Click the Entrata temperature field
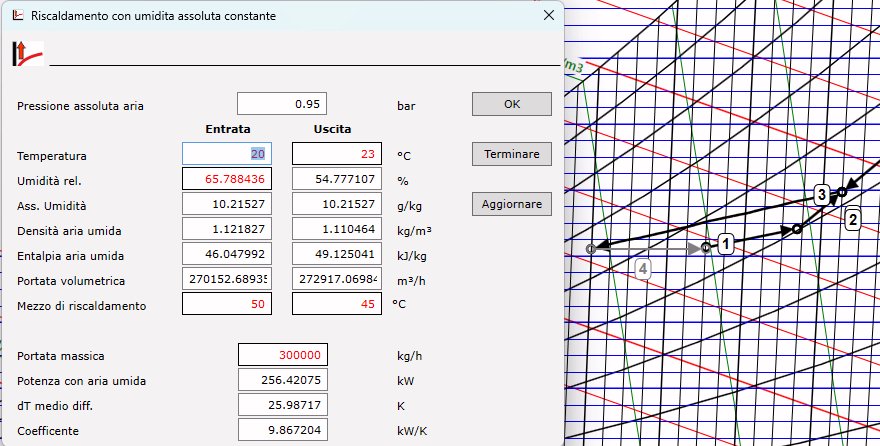The width and height of the screenshot is (880, 446). point(227,154)
